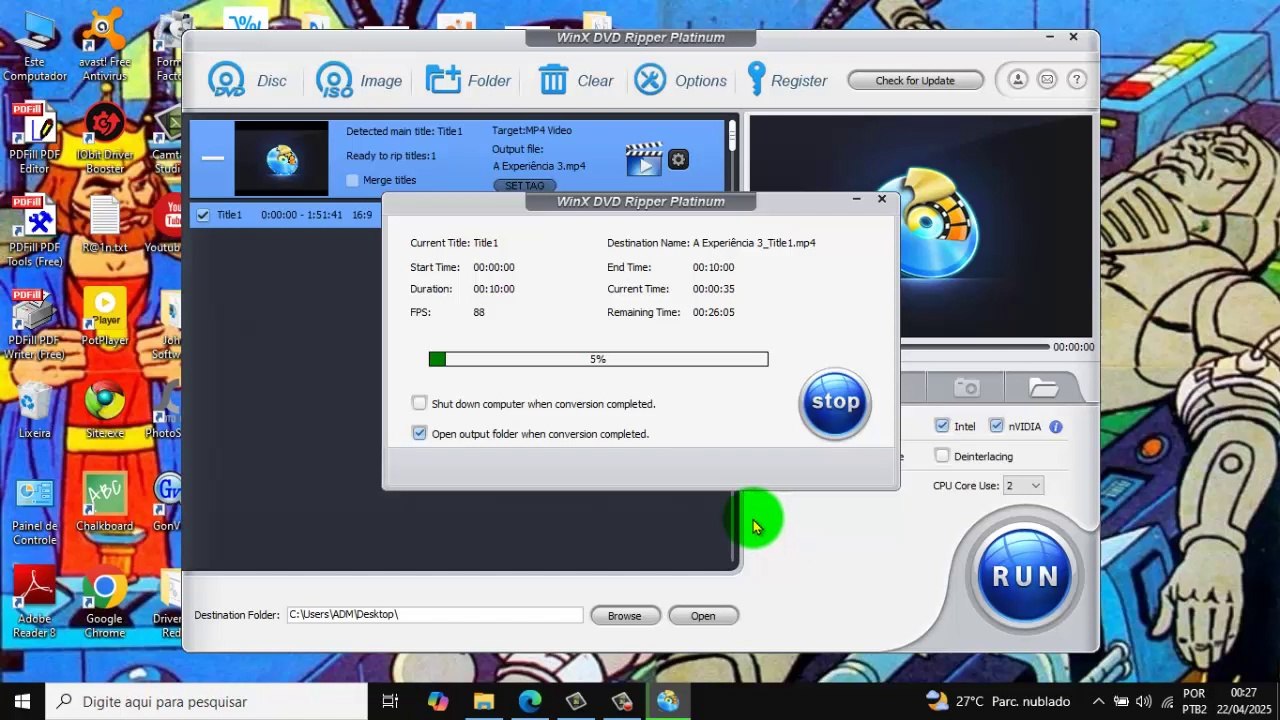Open Este Computador desktop icon
This screenshot has width=1280, height=720.
click(34, 45)
